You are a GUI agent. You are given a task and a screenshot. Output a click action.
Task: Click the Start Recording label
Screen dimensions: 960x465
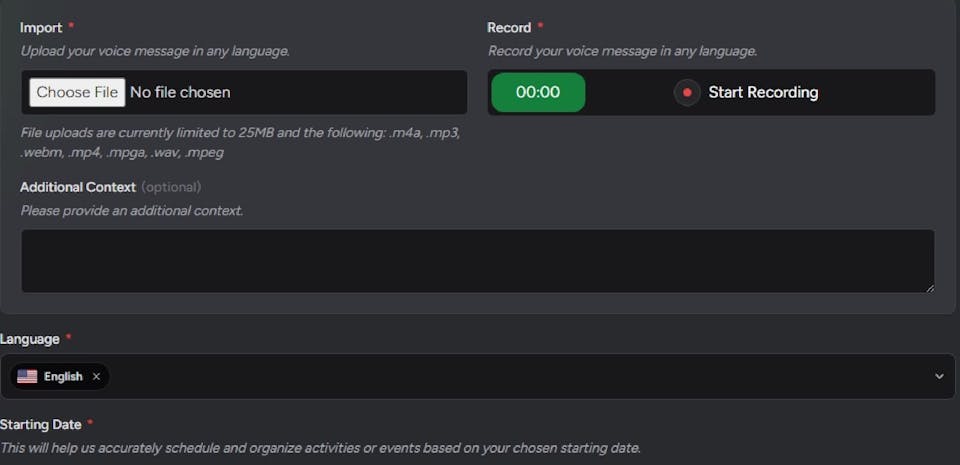click(763, 93)
